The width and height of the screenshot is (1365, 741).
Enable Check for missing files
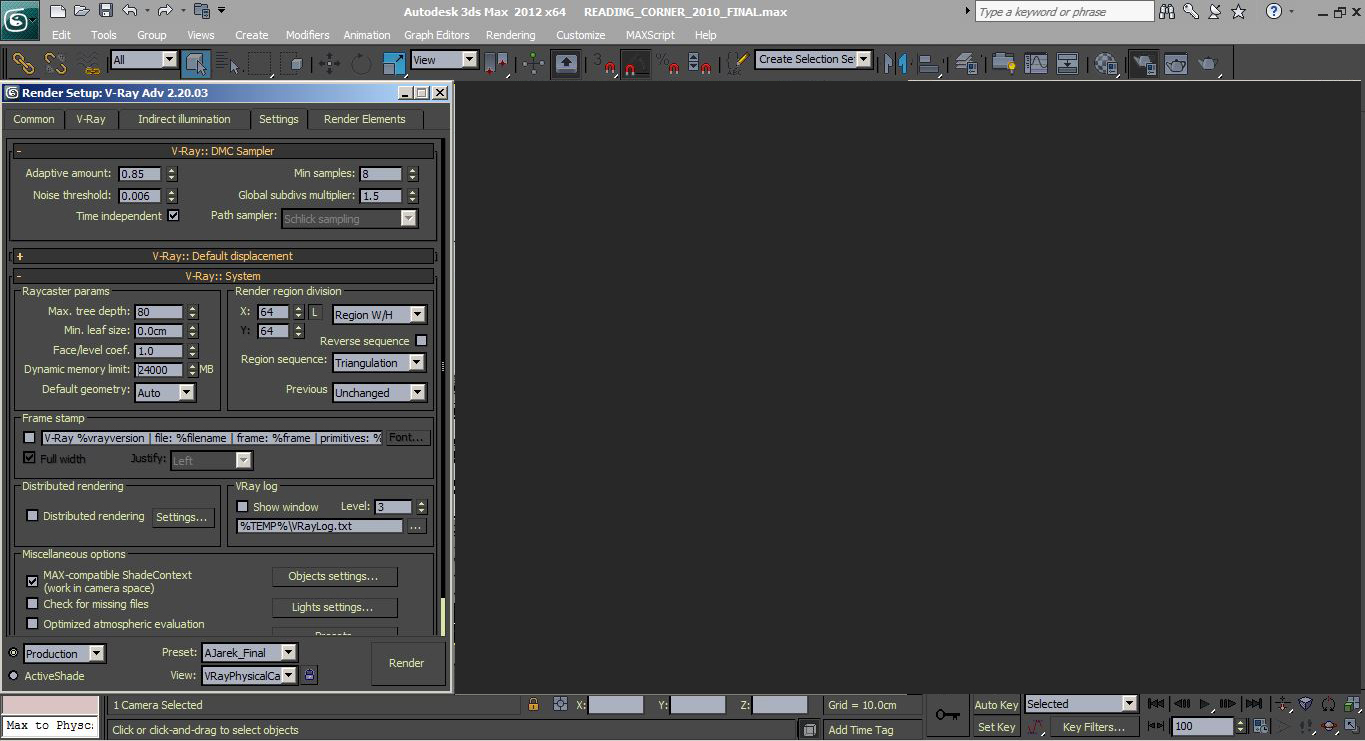point(32,604)
